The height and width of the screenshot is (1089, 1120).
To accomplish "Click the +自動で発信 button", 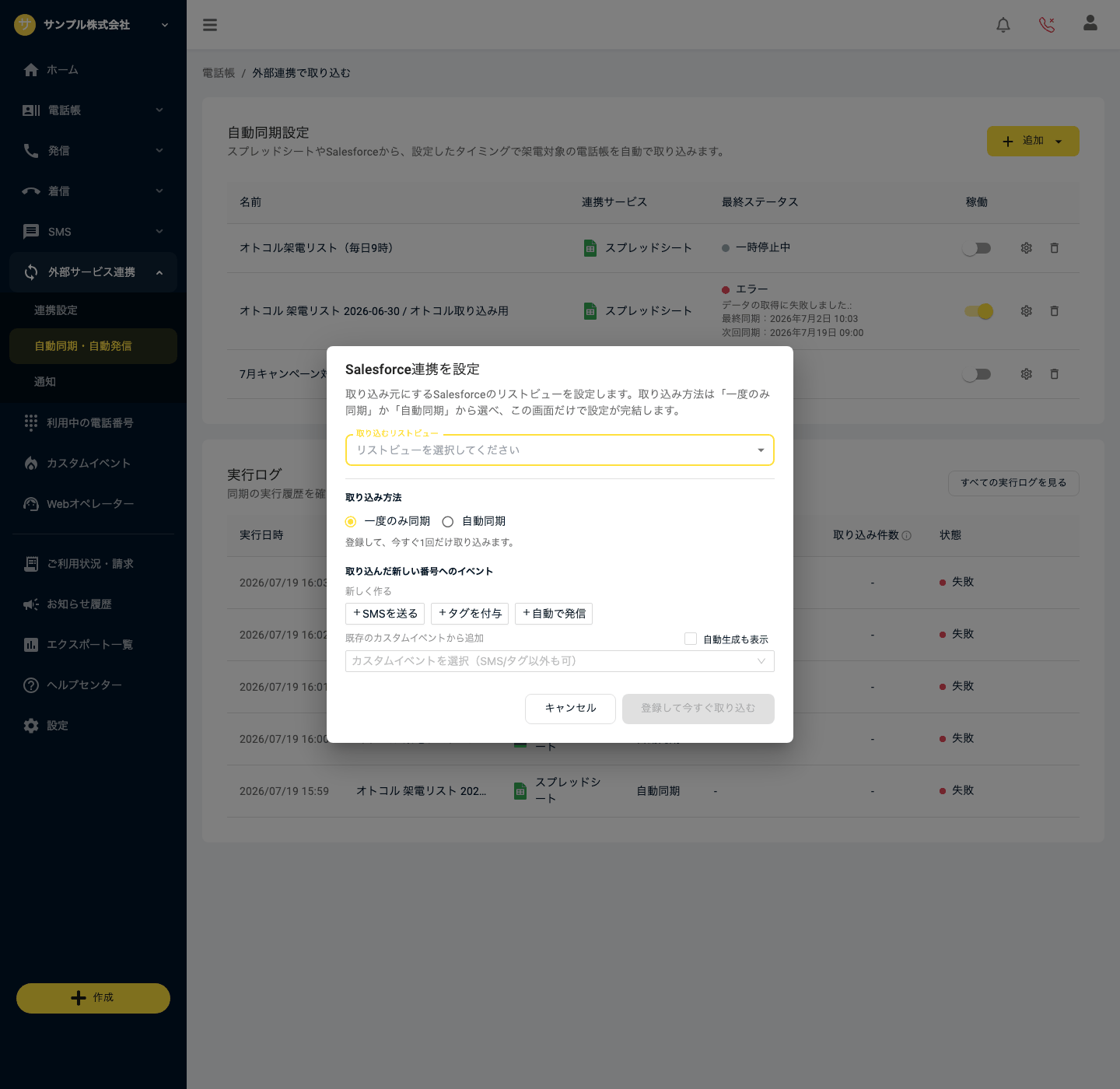I will point(554,614).
